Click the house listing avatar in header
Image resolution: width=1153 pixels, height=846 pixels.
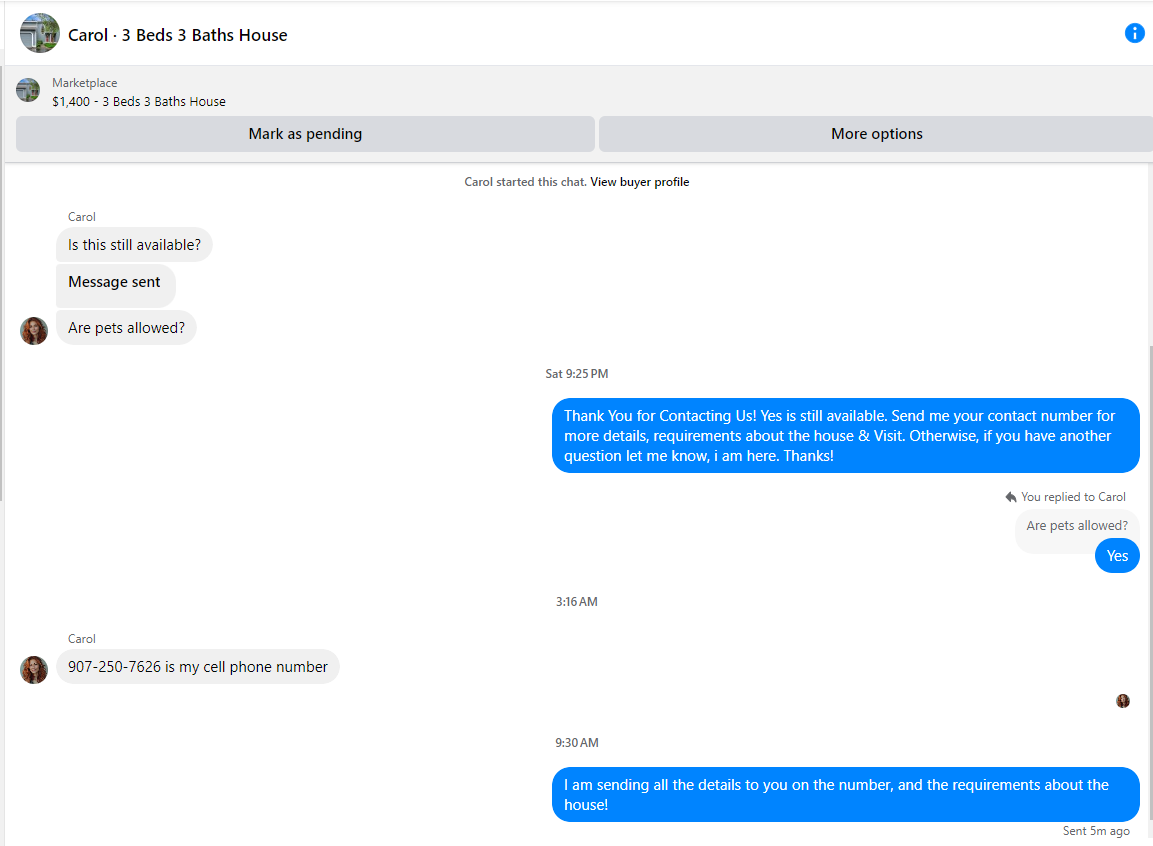tap(40, 33)
